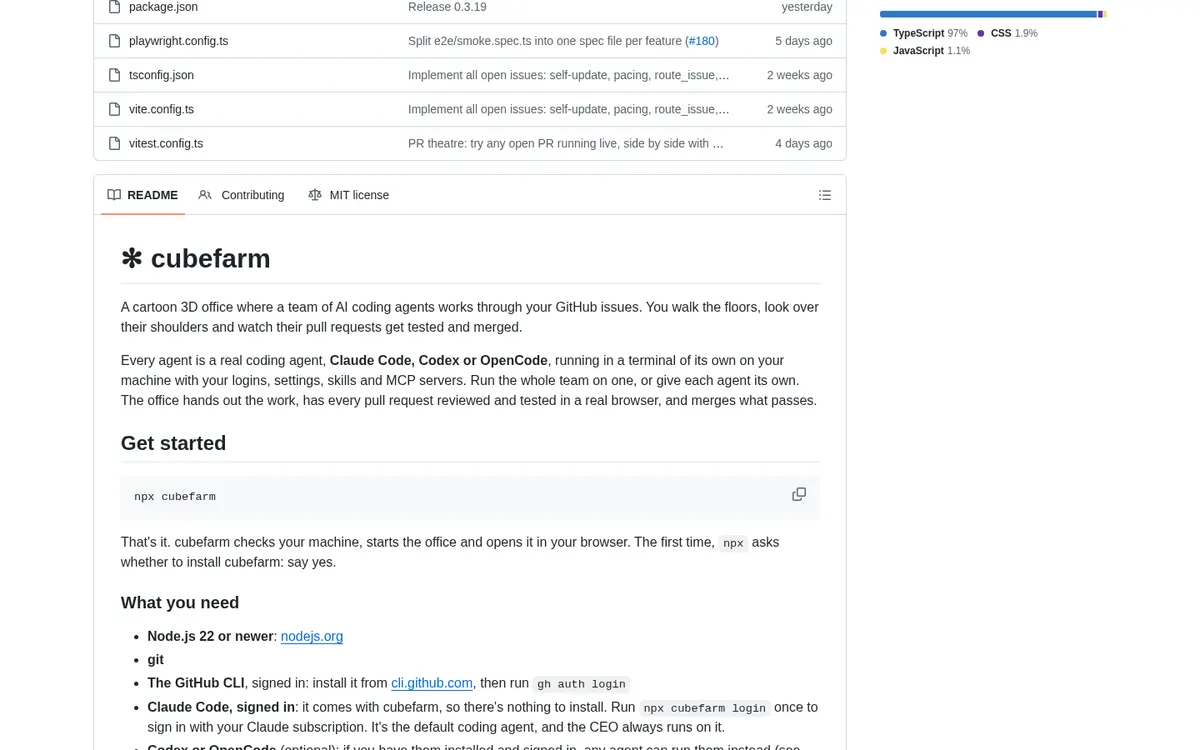Image resolution: width=1200 pixels, height=750 pixels.
Task: Follow the nodejs.org link
Action: tap(312, 636)
